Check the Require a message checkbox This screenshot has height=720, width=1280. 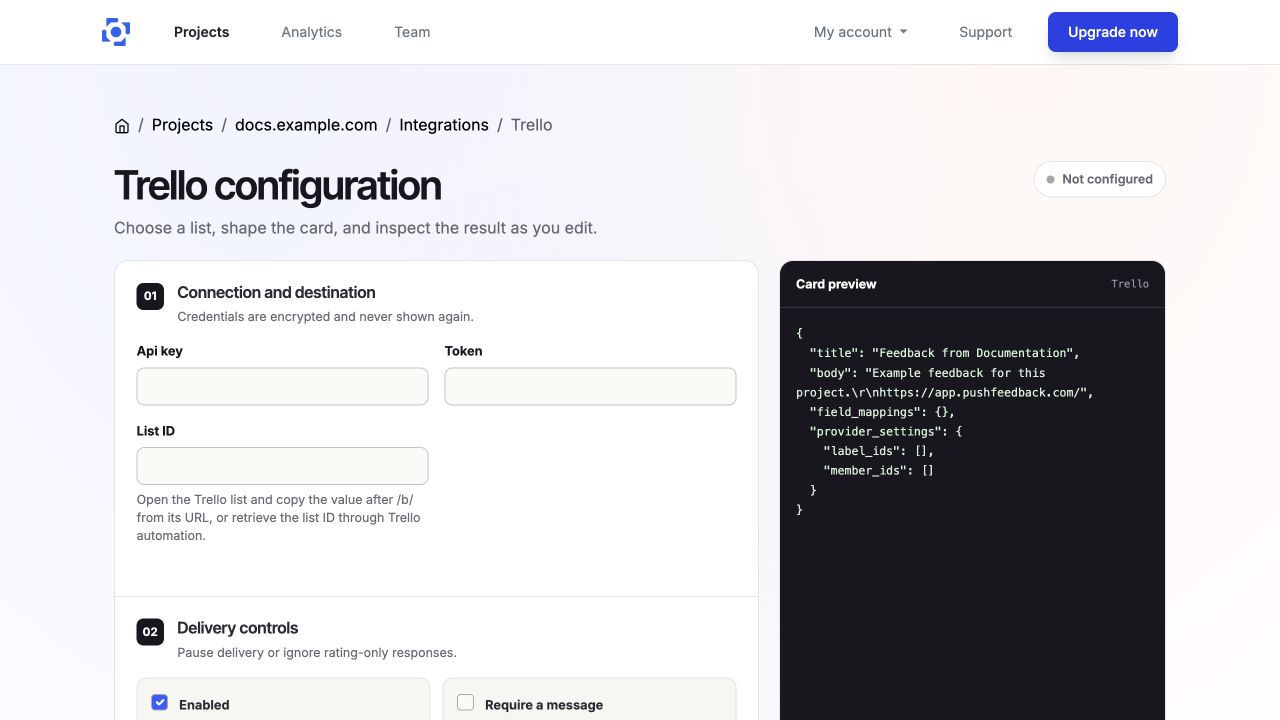coord(465,702)
